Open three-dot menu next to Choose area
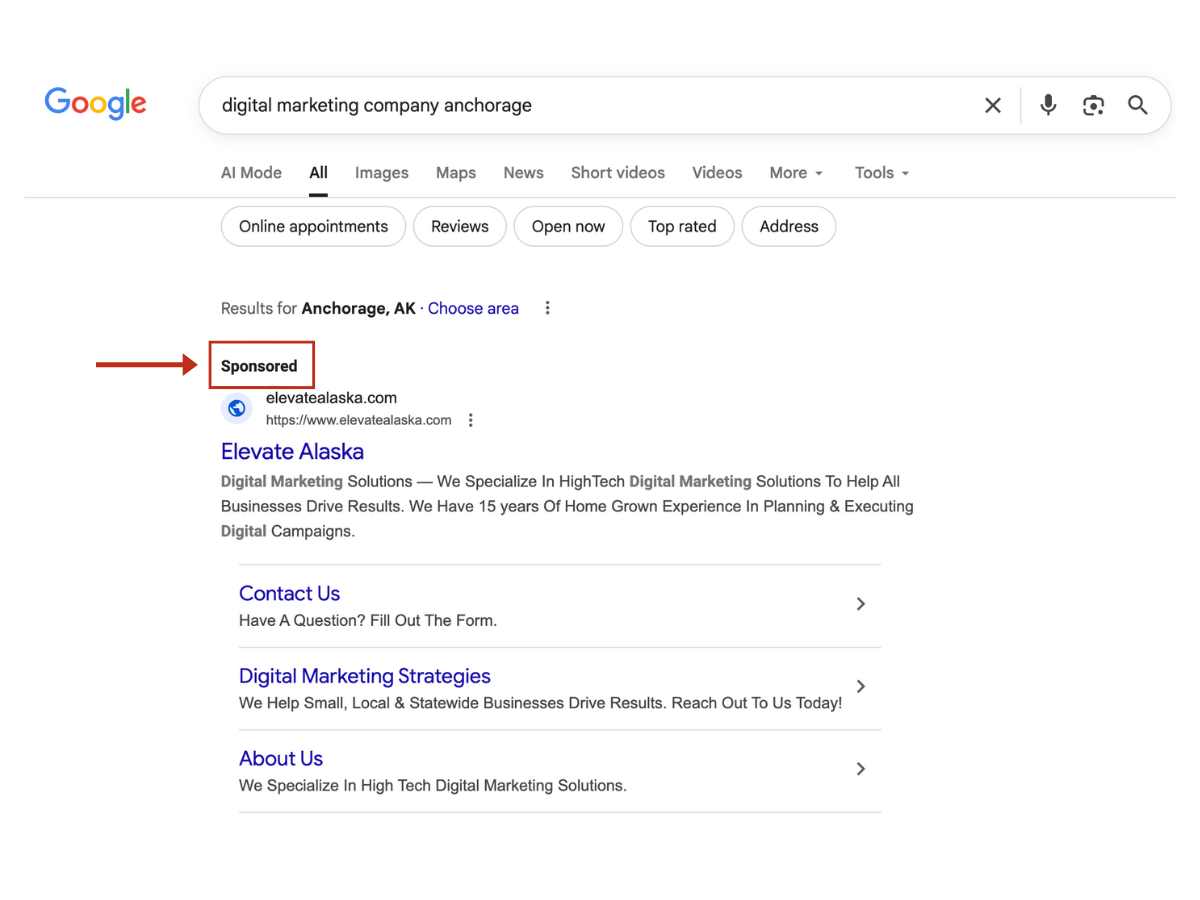 click(x=547, y=308)
